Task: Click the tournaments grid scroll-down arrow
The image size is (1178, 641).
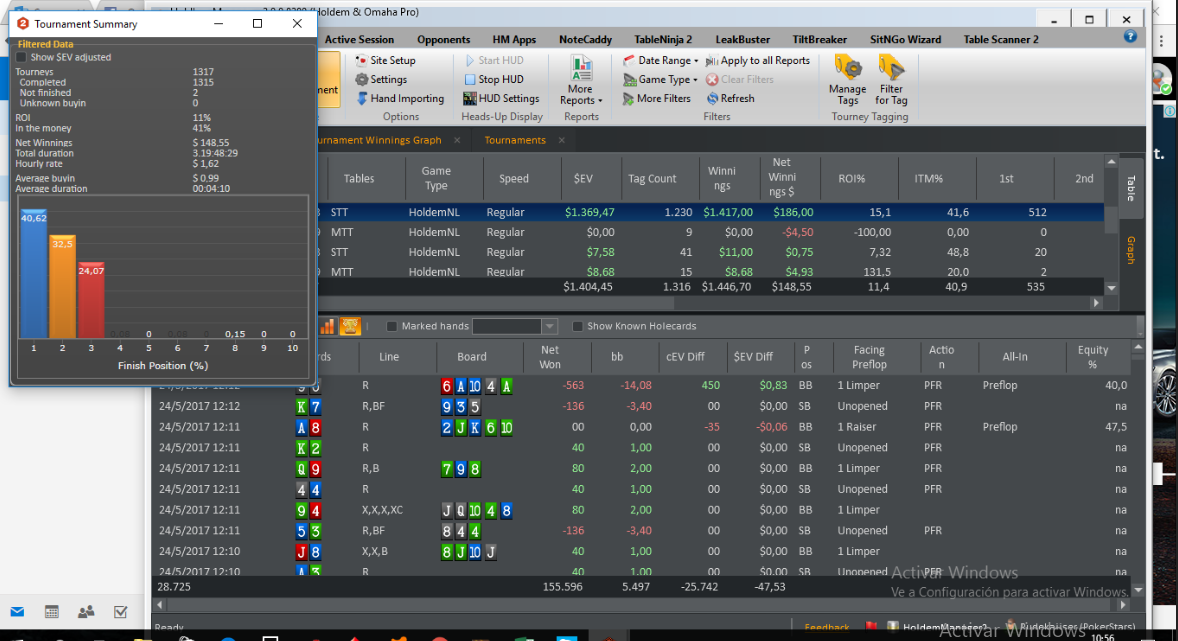Action: point(1111,289)
